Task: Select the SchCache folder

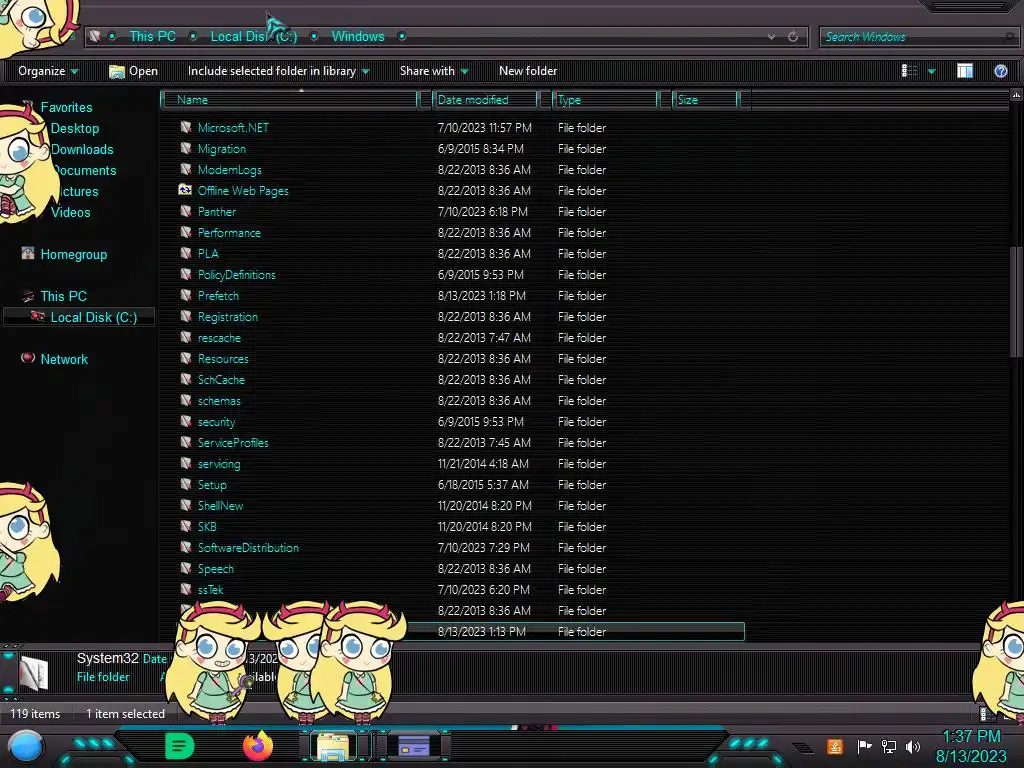Action: (221, 379)
